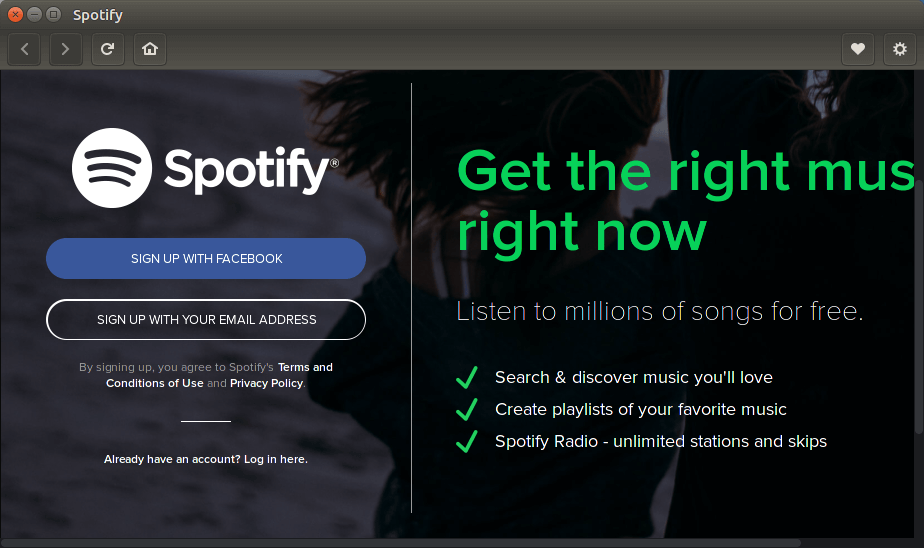The width and height of the screenshot is (924, 548).
Task: Choose Sign Up With Your Email Address
Action: pyautogui.click(x=206, y=320)
